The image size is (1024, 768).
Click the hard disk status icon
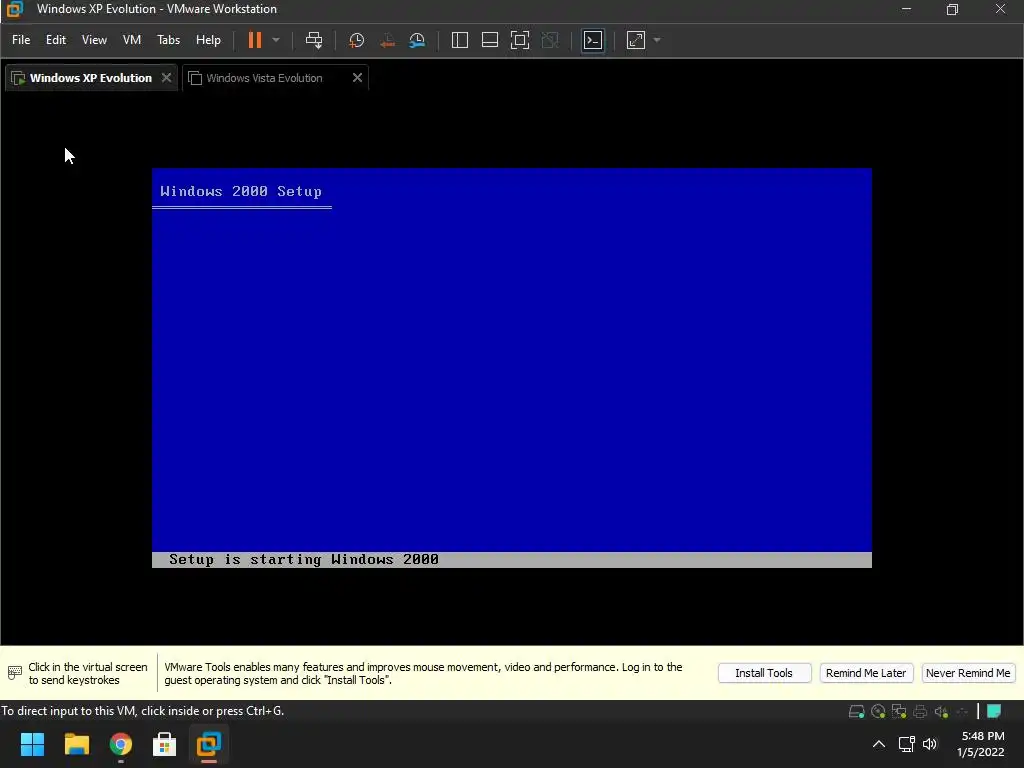[856, 711]
